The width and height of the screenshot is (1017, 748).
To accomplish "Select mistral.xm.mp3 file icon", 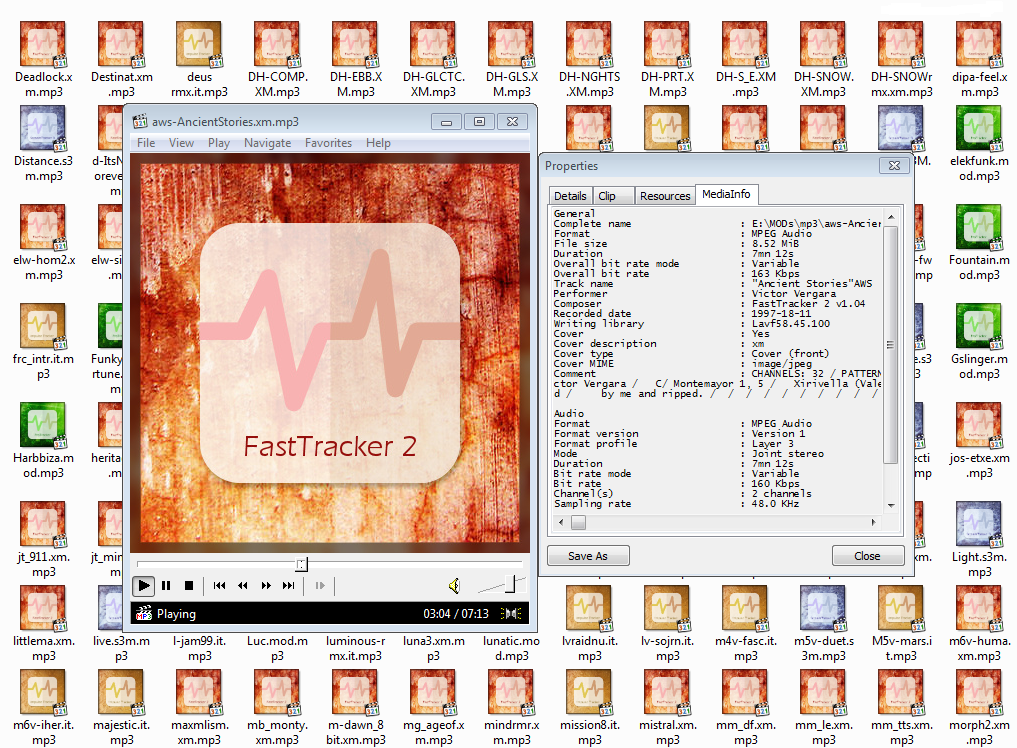I will pos(667,693).
